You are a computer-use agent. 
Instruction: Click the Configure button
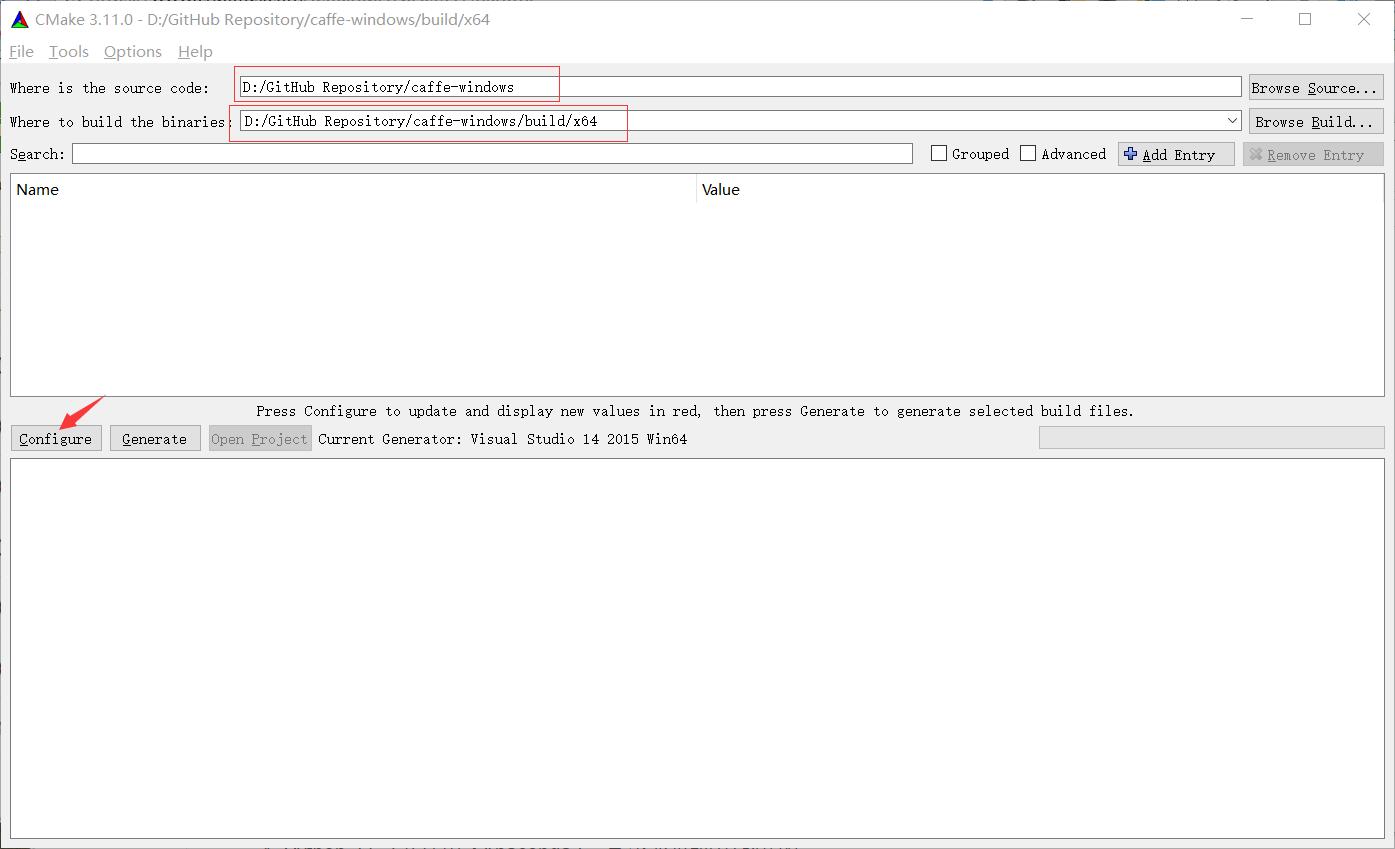pos(56,439)
